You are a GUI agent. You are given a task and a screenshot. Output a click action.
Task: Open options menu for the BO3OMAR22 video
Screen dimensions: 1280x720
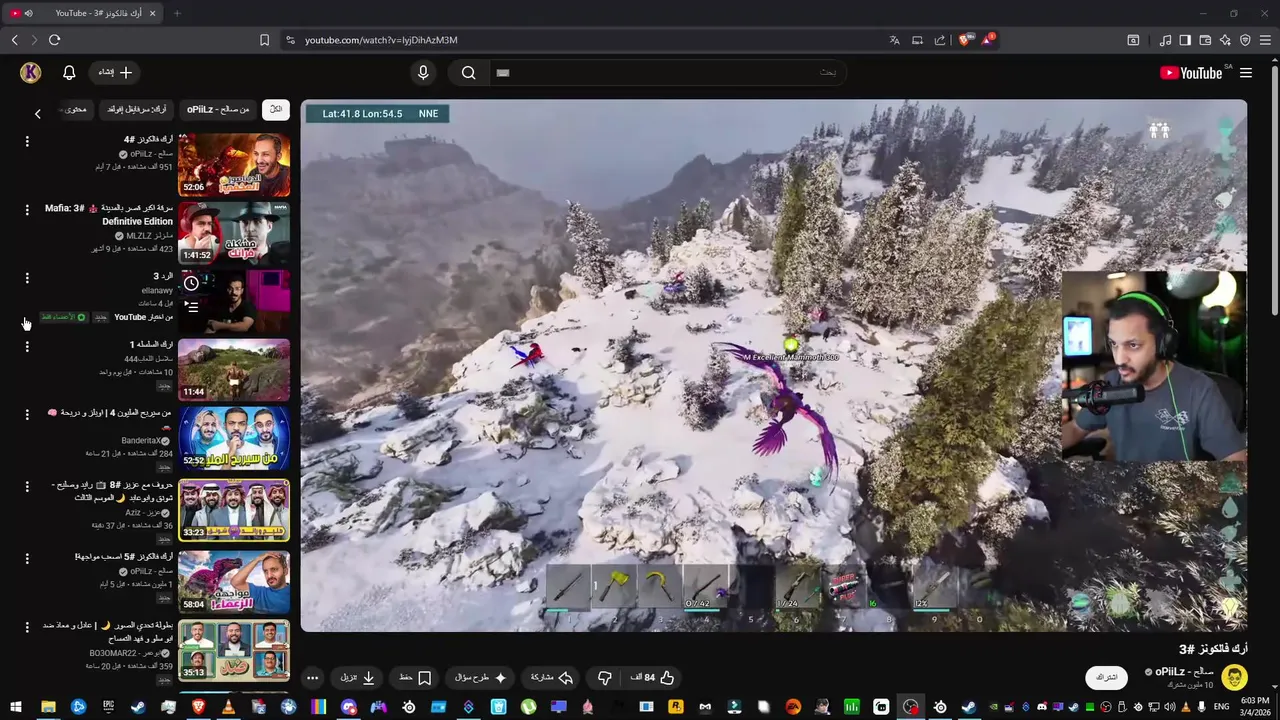[x=27, y=627]
